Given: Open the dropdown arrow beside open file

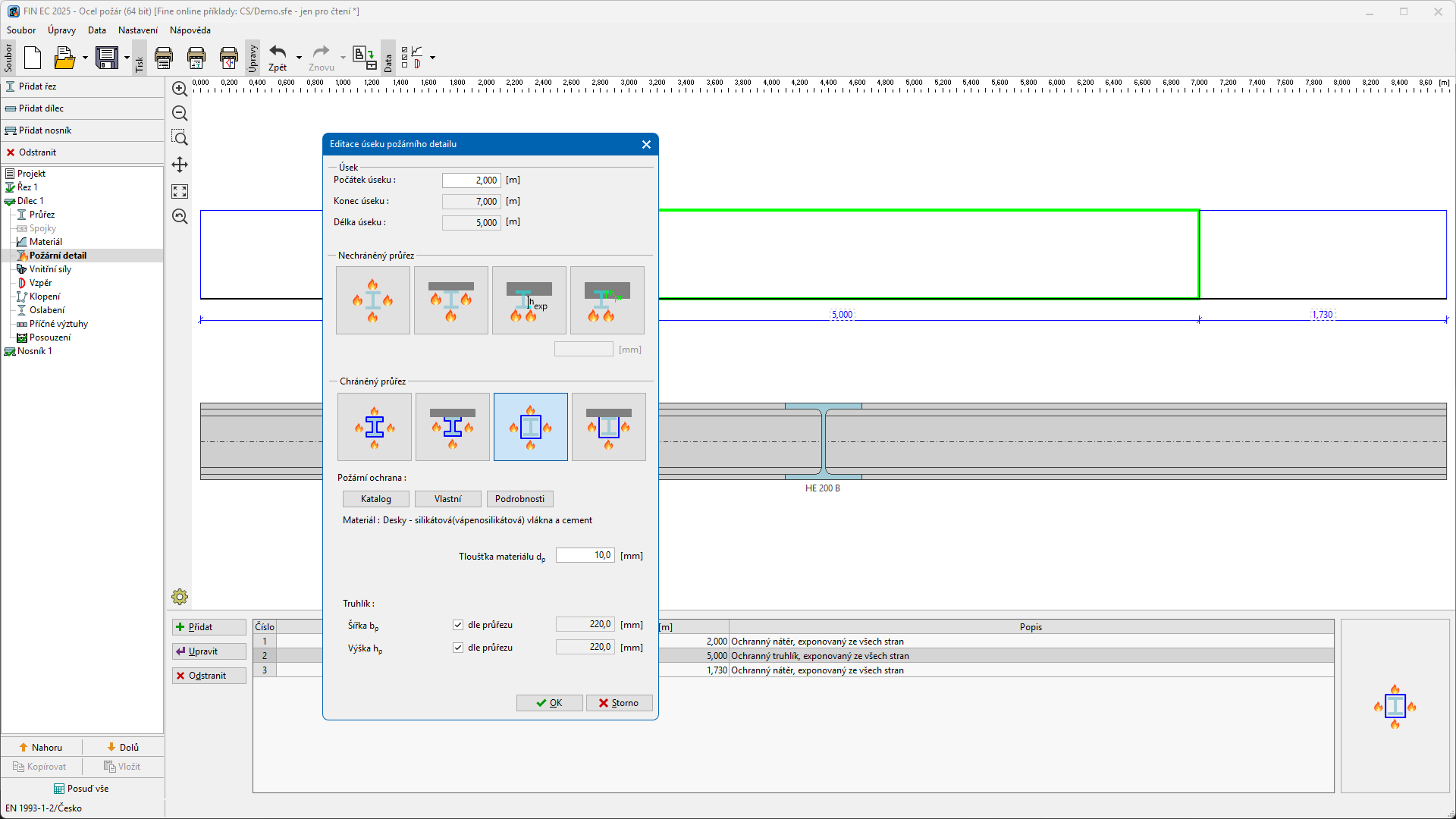Looking at the screenshot, I should point(85,58).
